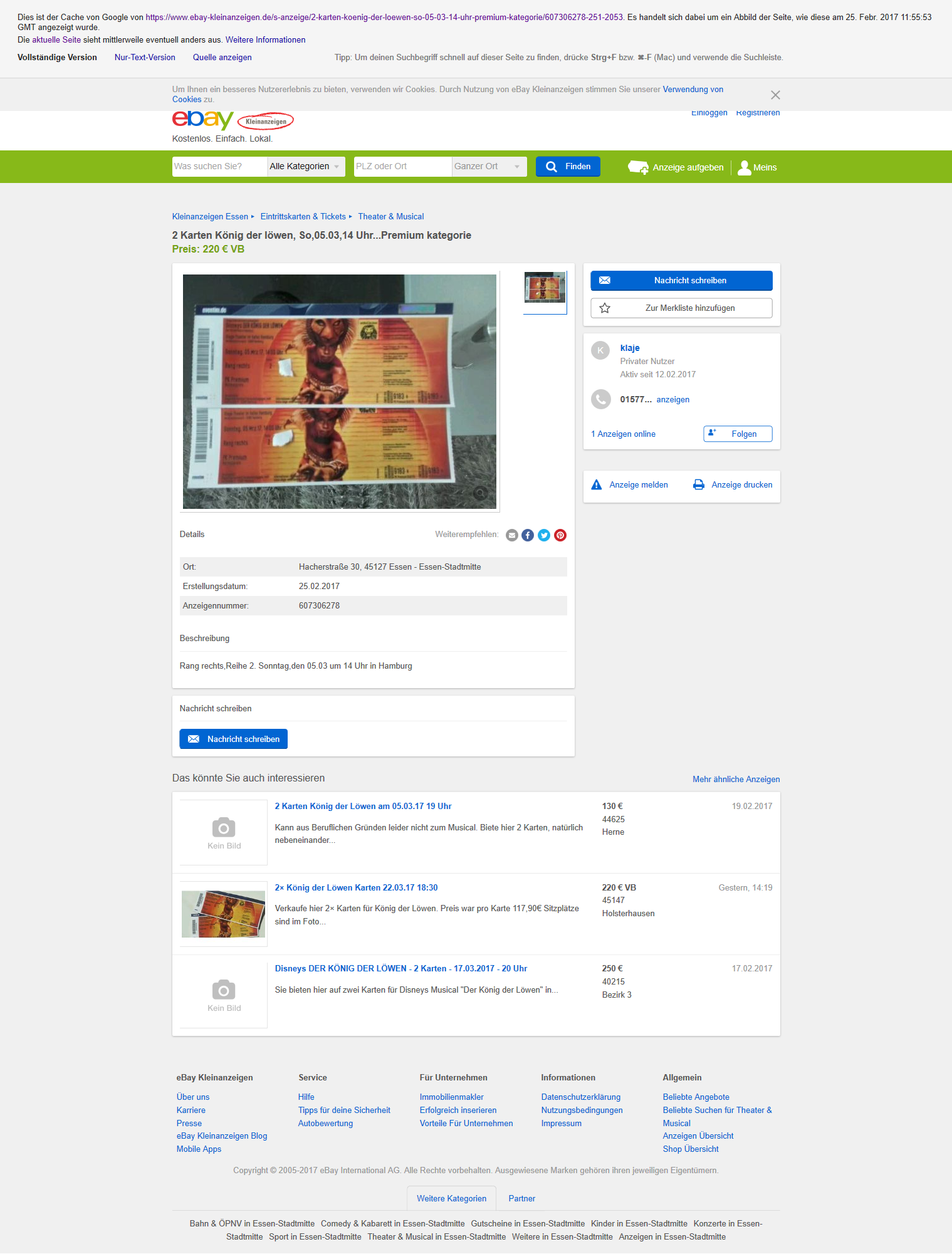The height and width of the screenshot is (1254, 952).
Task: Open ad Disneys DER KÖNIG DER LÖWEN 17.03.2017
Action: click(x=401, y=969)
